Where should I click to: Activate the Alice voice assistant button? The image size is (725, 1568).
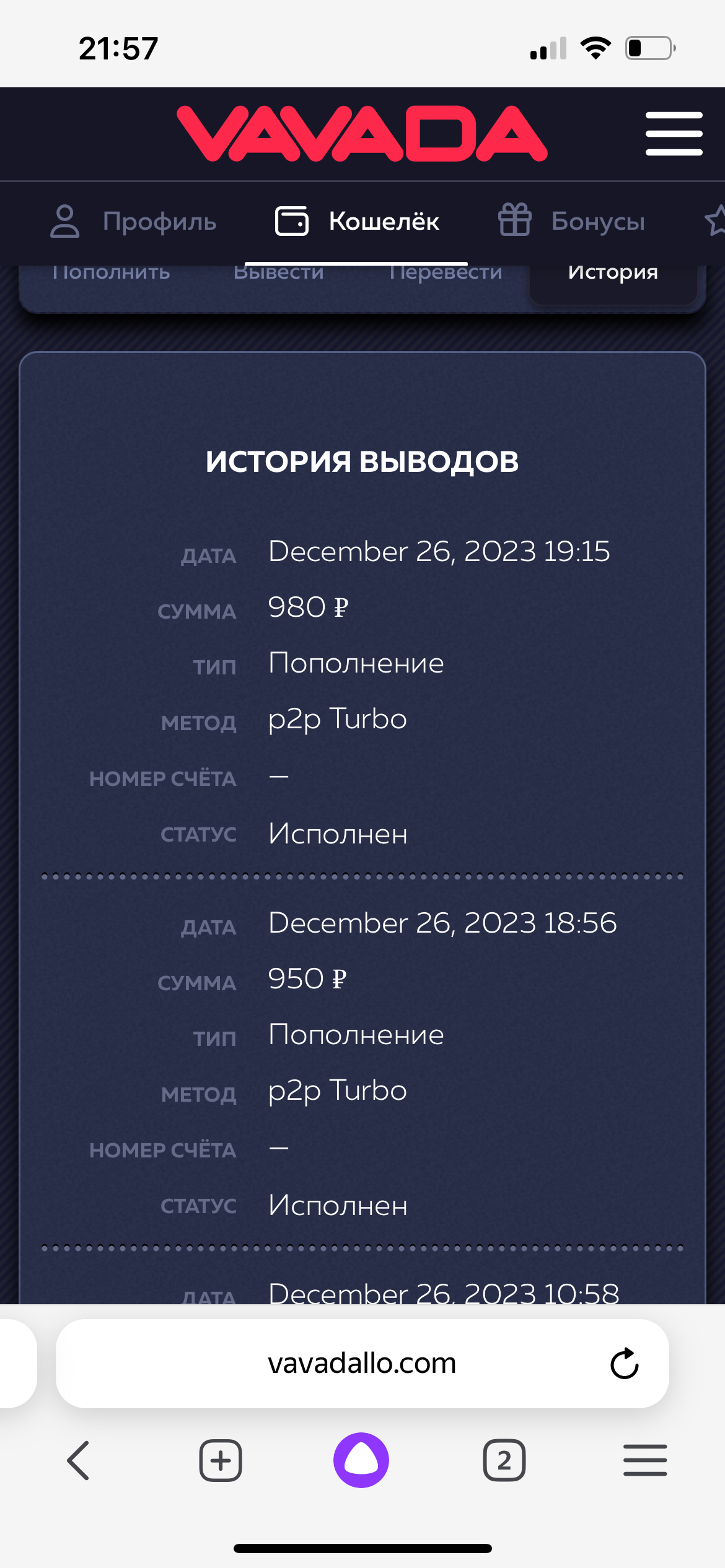pos(361,1460)
